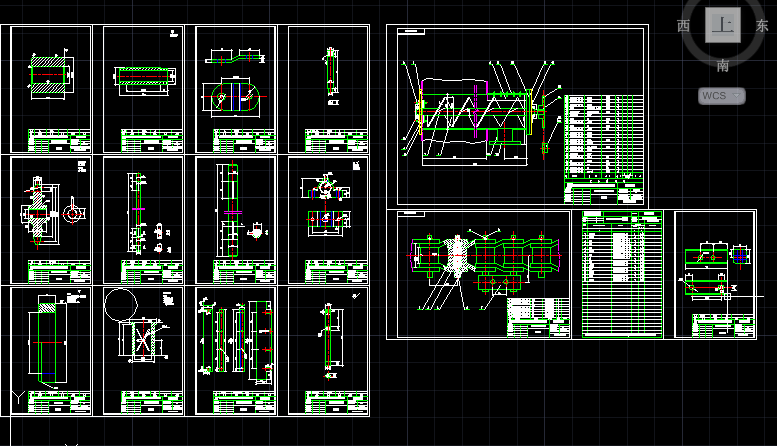777x446 pixels.
Task: Select the four vertical plates drawing sheet
Action: (236, 352)
